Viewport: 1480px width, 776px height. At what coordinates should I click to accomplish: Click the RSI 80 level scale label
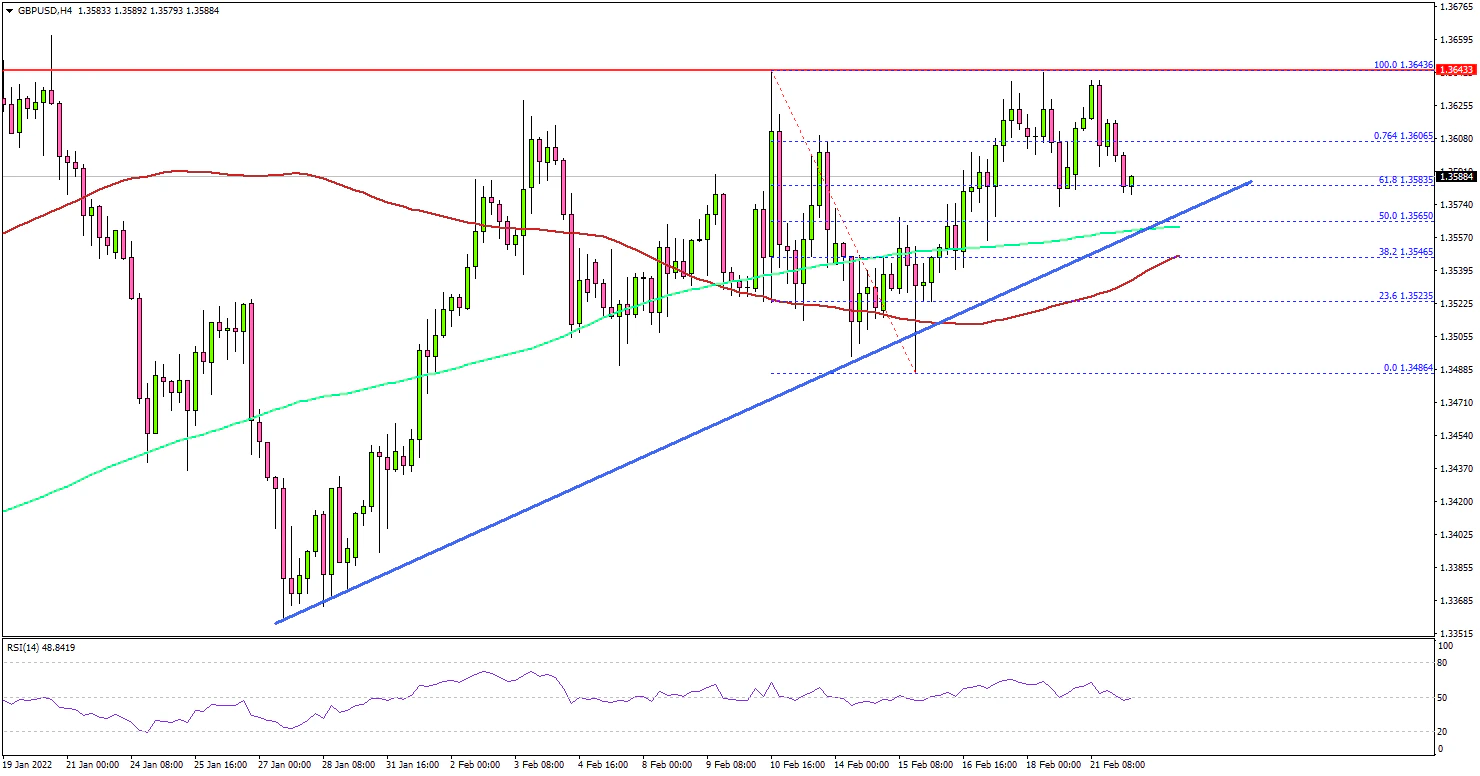[1443, 662]
